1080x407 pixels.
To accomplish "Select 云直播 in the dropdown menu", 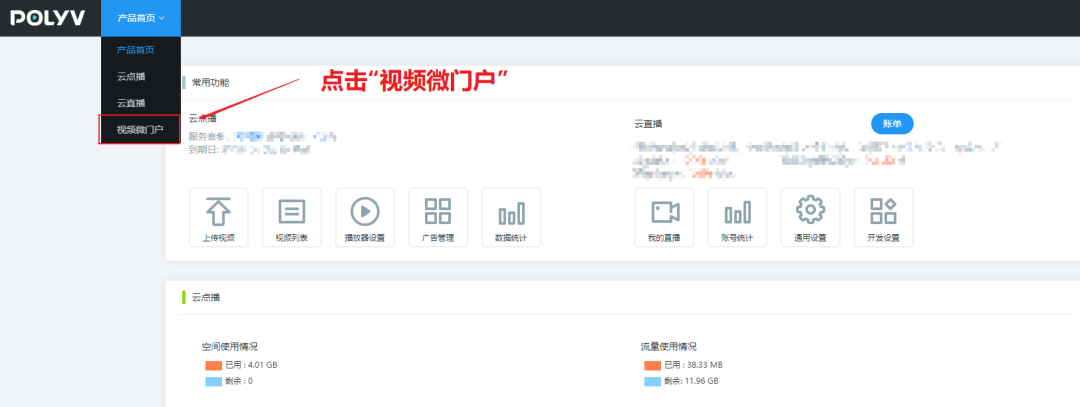I will [x=130, y=103].
